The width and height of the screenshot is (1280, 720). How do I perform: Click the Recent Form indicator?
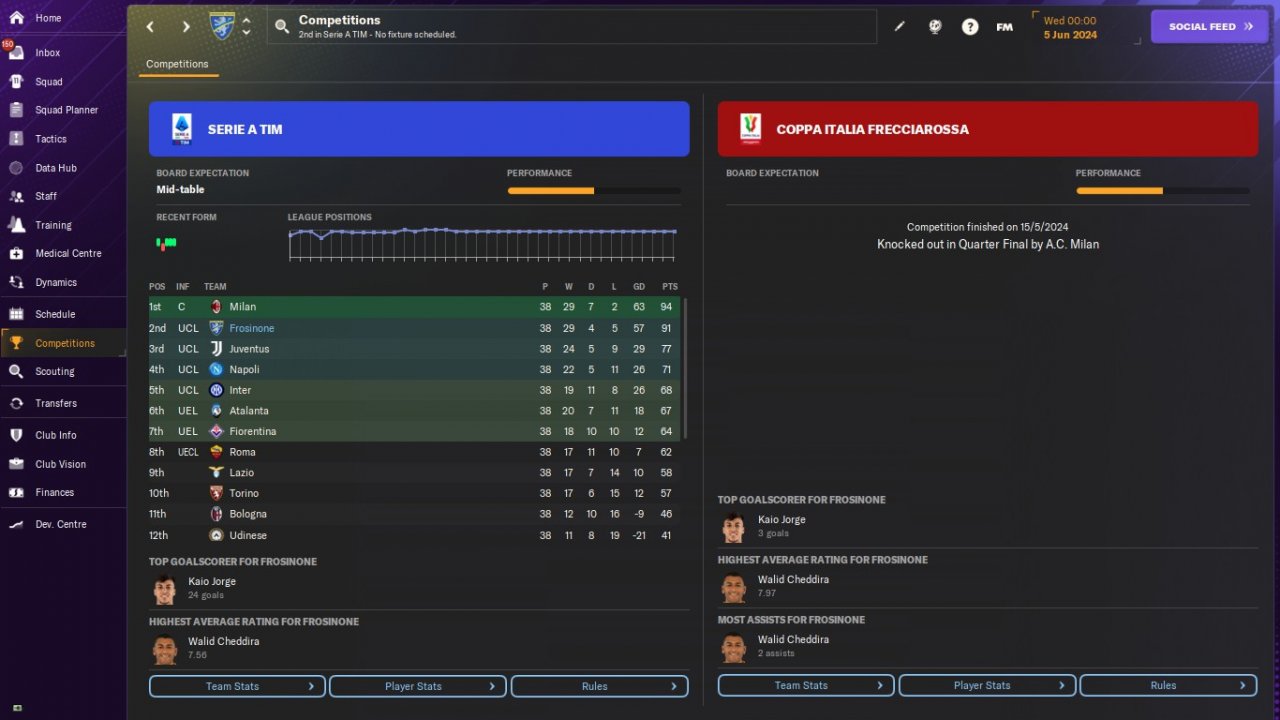coord(166,243)
